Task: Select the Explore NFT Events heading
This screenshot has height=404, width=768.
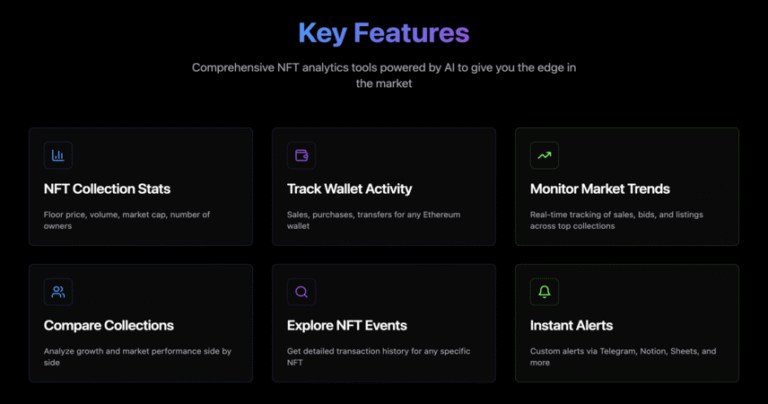Action: [x=347, y=326]
